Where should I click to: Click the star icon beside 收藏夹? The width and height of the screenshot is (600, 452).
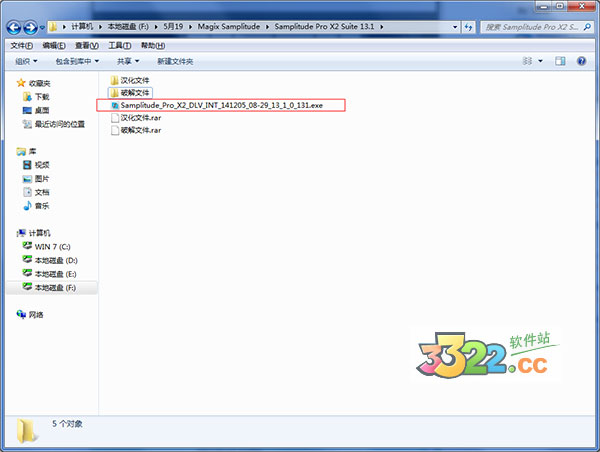click(21, 83)
